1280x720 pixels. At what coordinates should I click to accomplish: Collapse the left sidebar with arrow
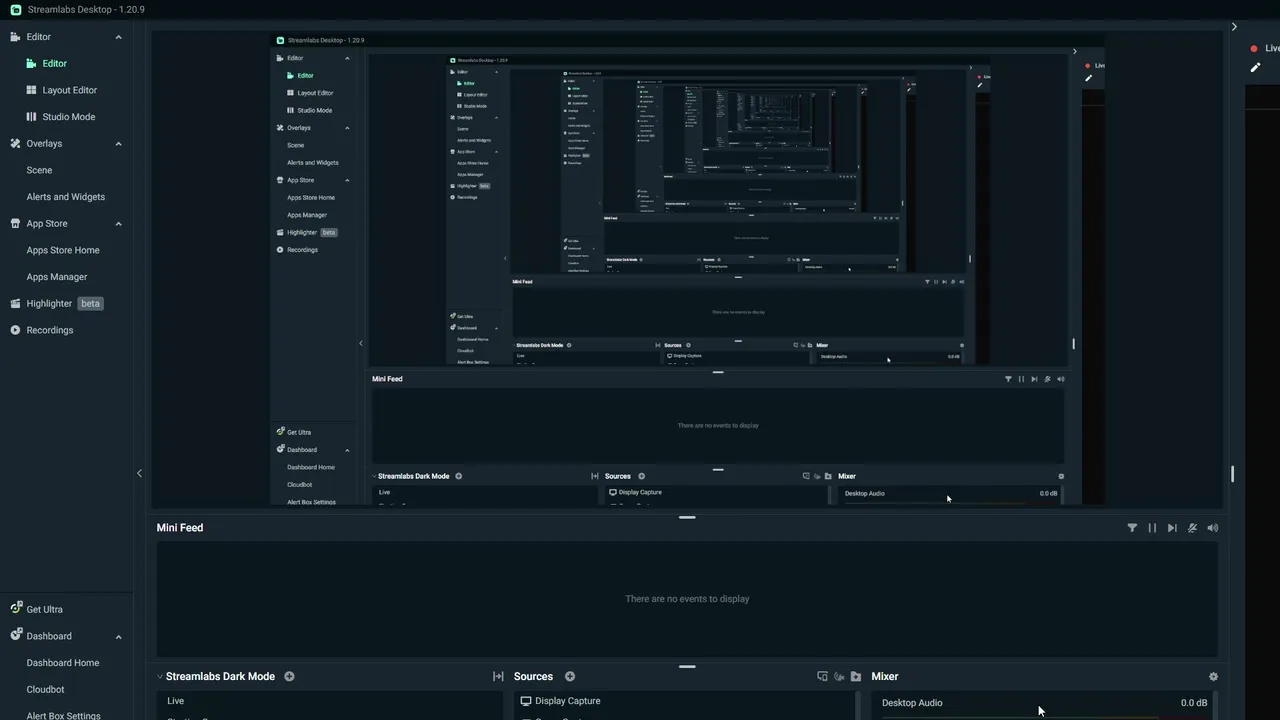point(139,473)
